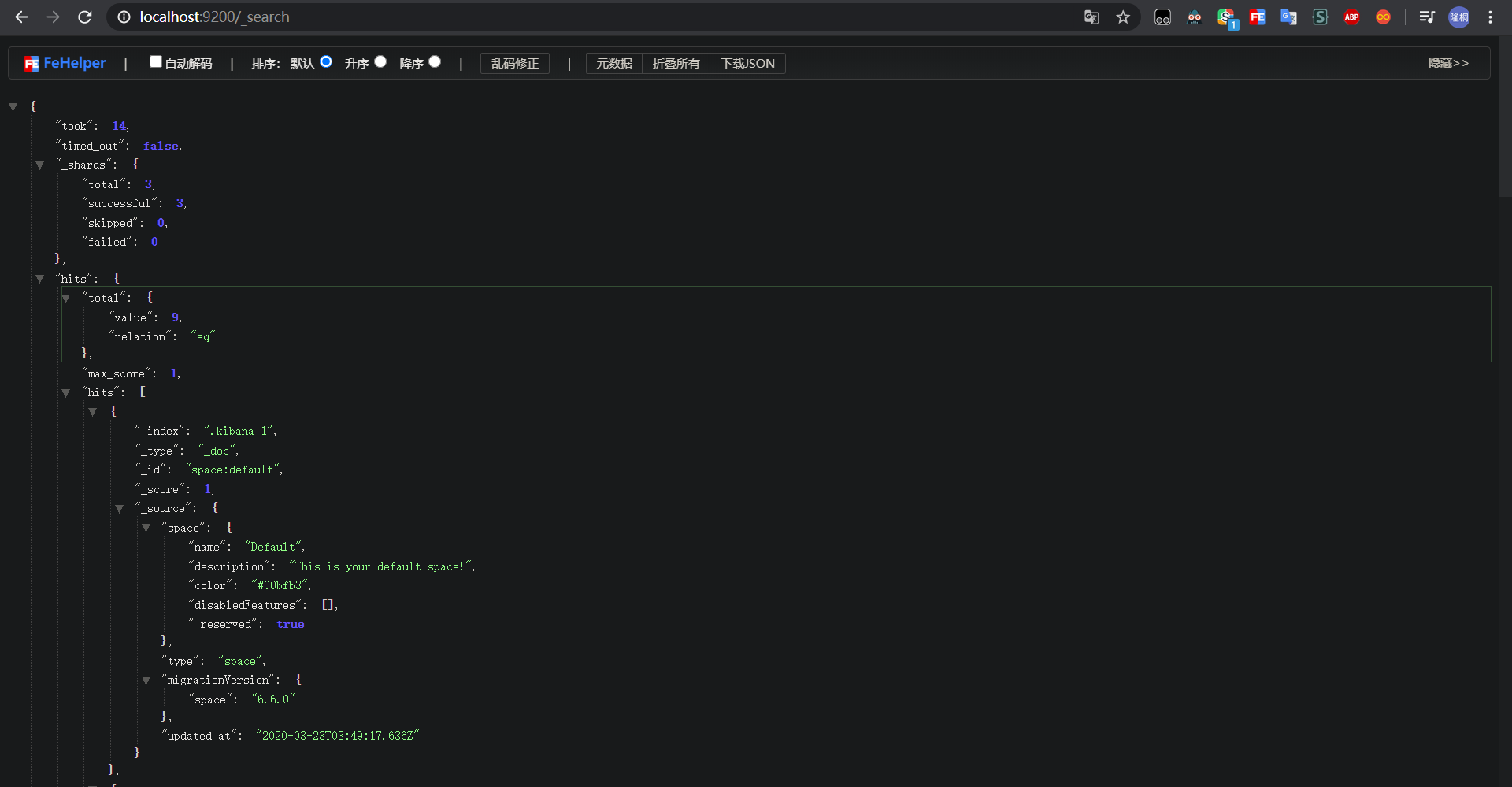The height and width of the screenshot is (787, 1512).
Task: Open the media control playlist icon
Action: click(x=1427, y=17)
